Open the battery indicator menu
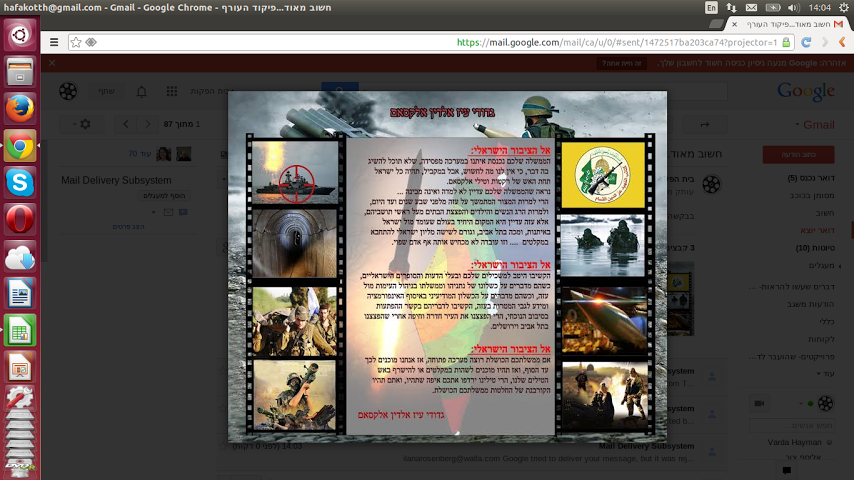 tap(773, 8)
